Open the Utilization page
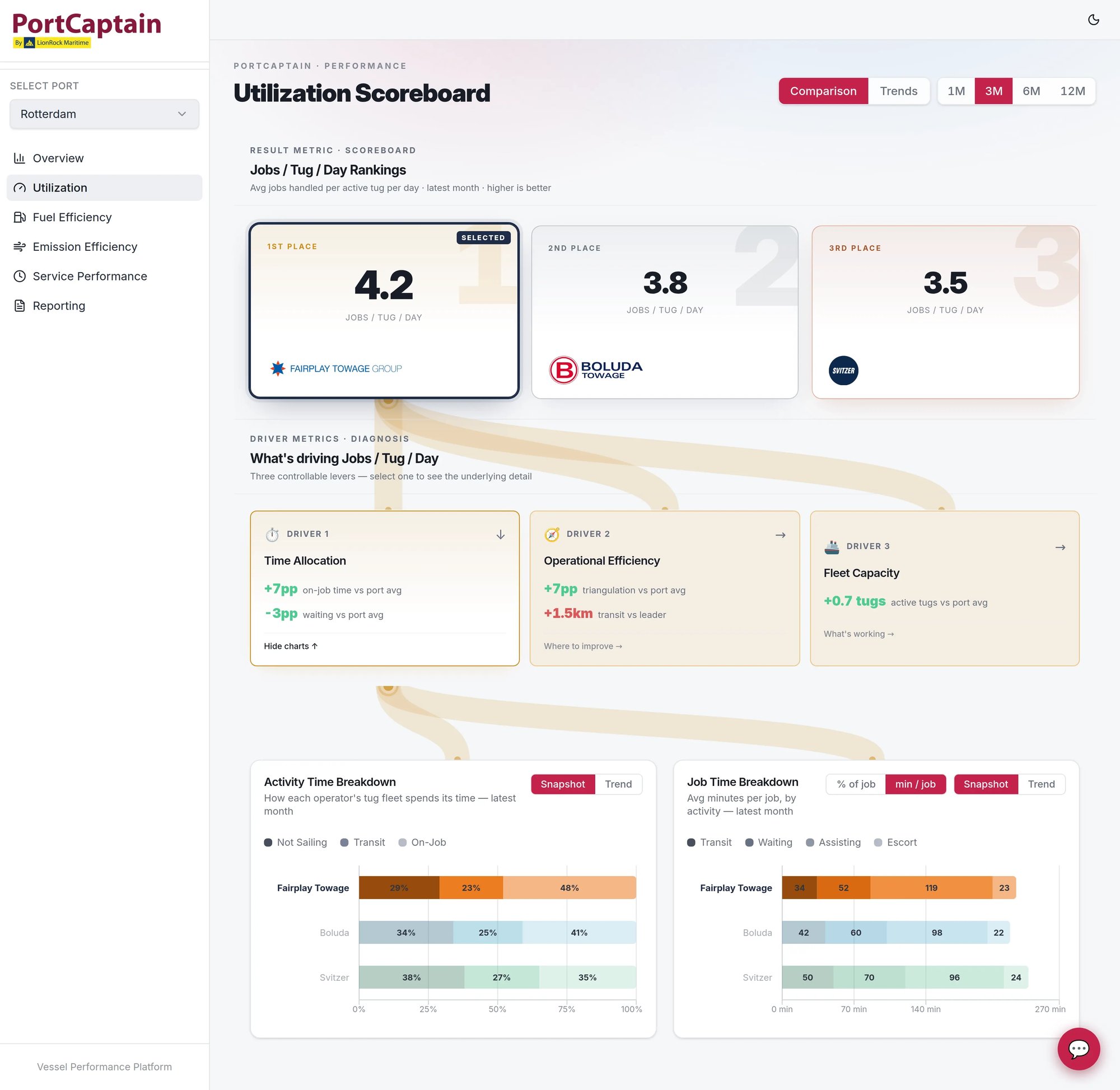Viewport: 1120px width, 1090px height. click(104, 188)
